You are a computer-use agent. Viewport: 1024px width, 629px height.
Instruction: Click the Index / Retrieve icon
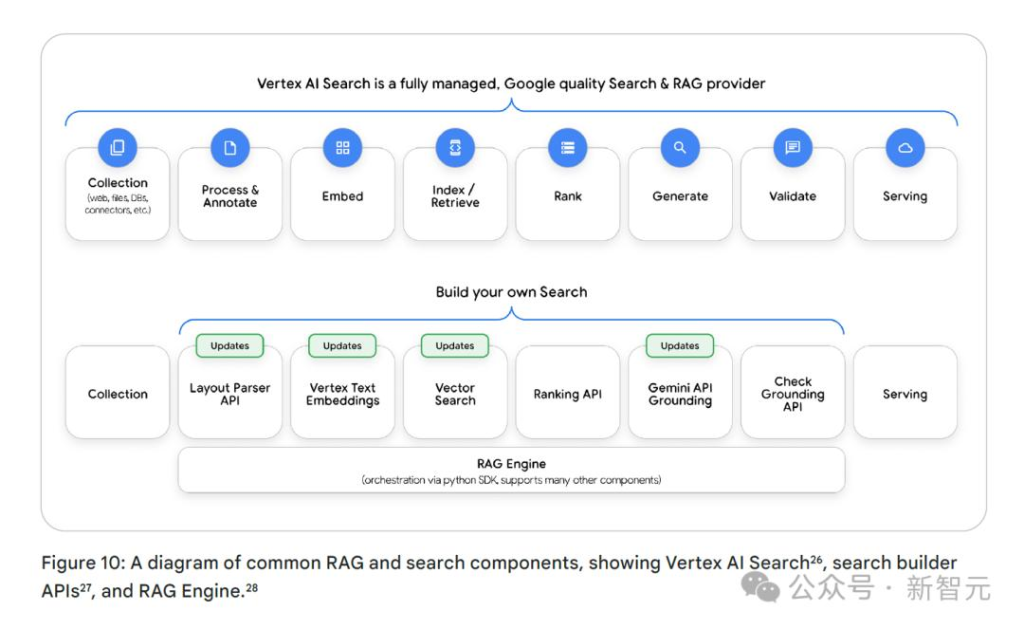pyautogui.click(x=455, y=148)
